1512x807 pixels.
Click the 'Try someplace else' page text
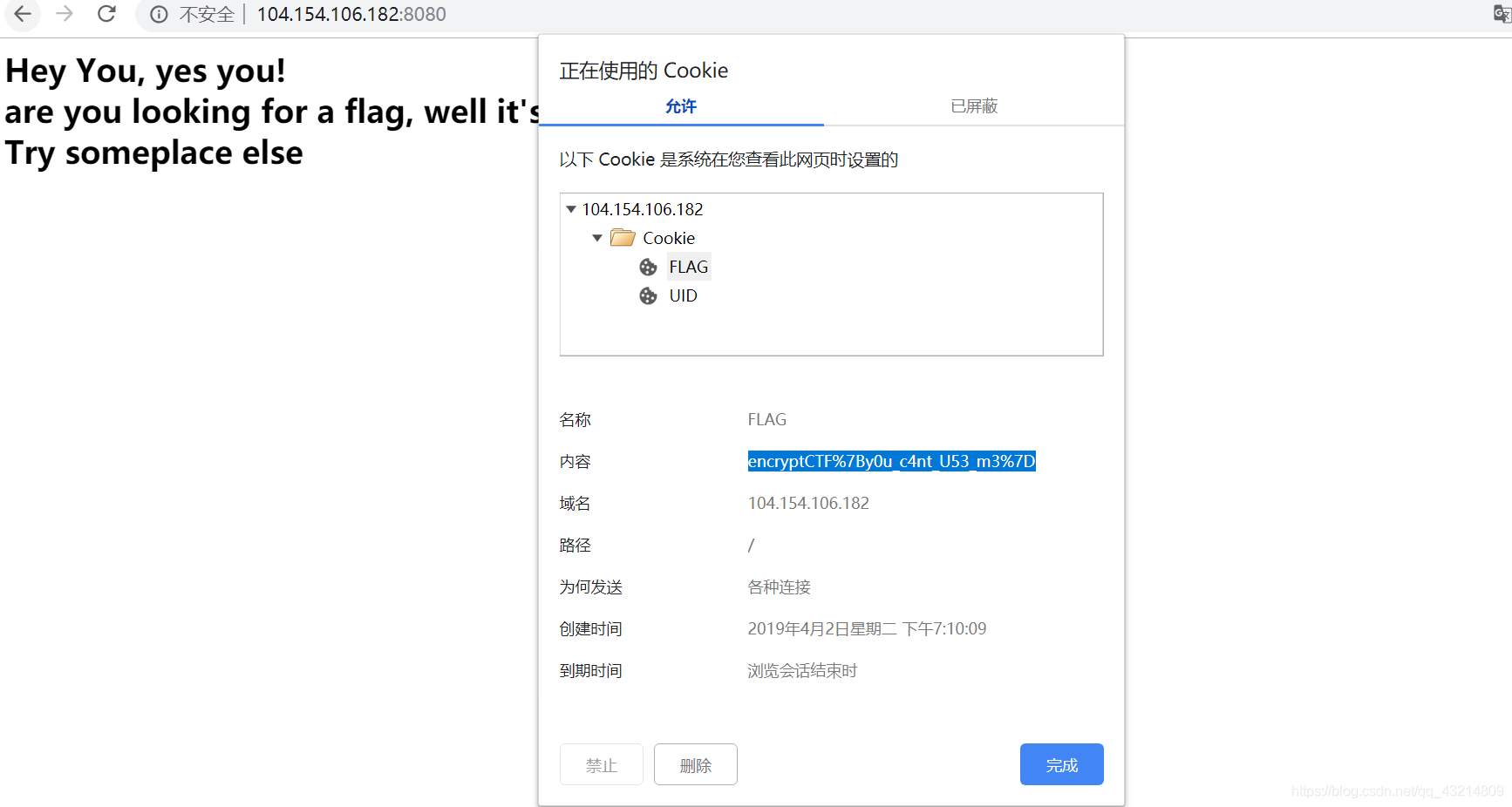154,153
